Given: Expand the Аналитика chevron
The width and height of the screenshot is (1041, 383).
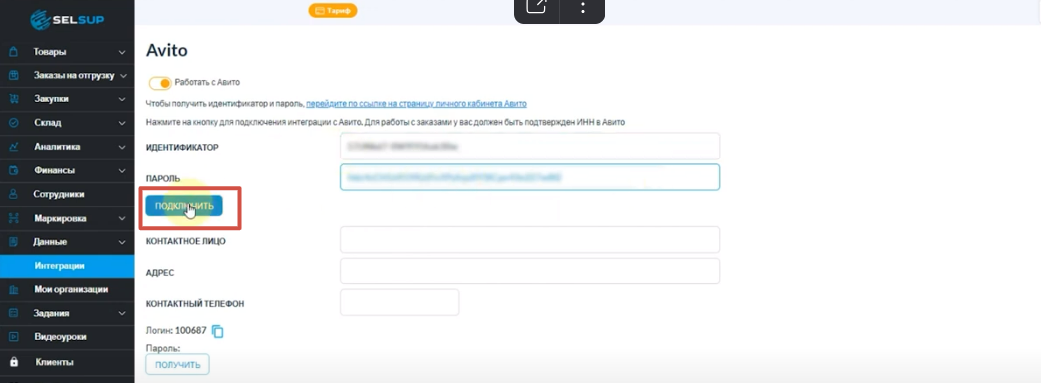Looking at the screenshot, I should [x=121, y=147].
